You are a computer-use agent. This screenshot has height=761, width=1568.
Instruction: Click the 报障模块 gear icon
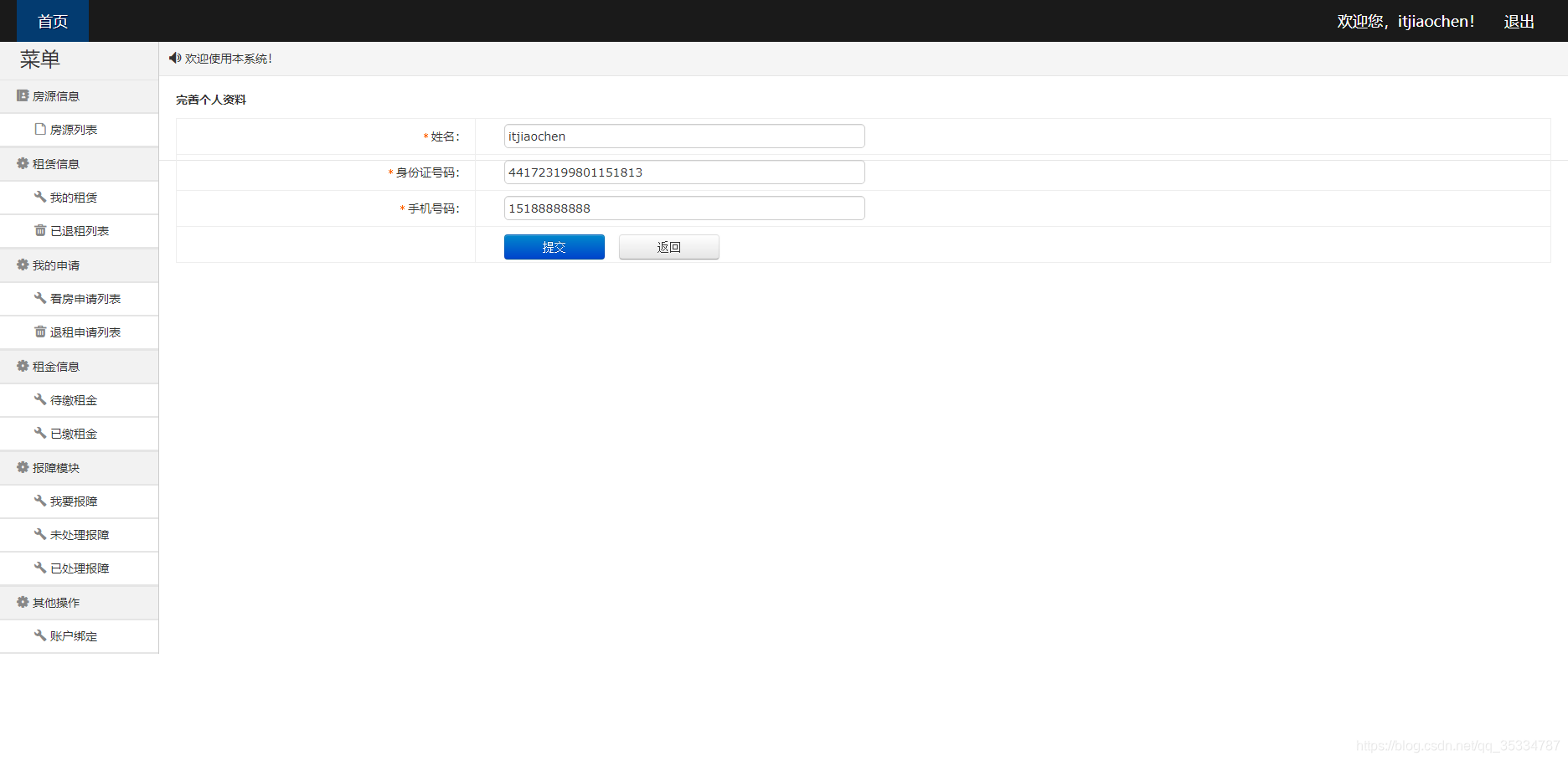click(23, 467)
